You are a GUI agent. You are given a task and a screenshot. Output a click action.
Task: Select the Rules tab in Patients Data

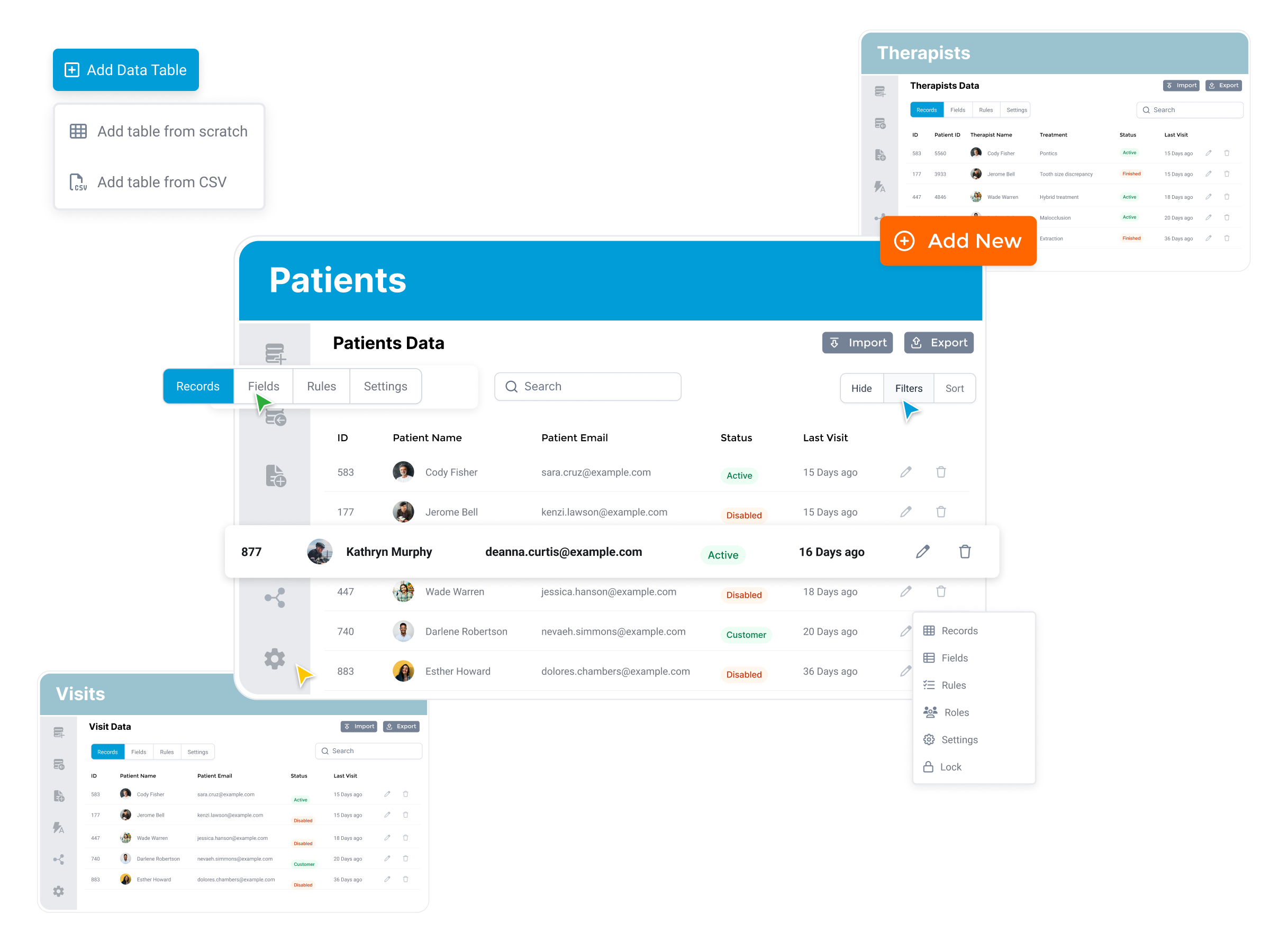[x=321, y=387]
